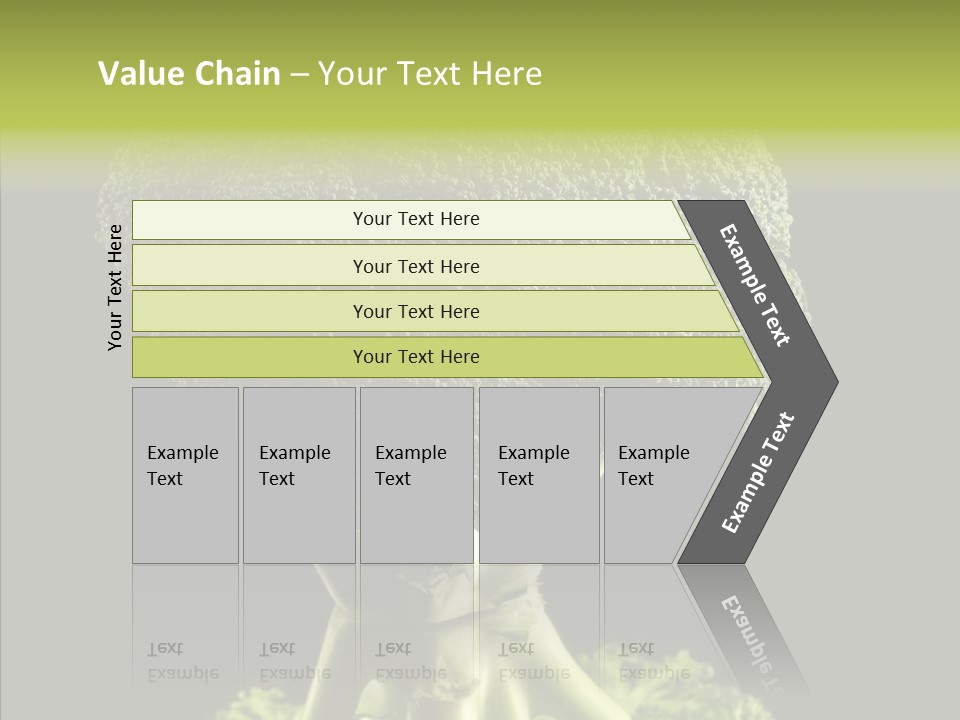The image size is (960, 720).
Task: Select the third "Your Text Here" bar from top
Action: coord(415,311)
